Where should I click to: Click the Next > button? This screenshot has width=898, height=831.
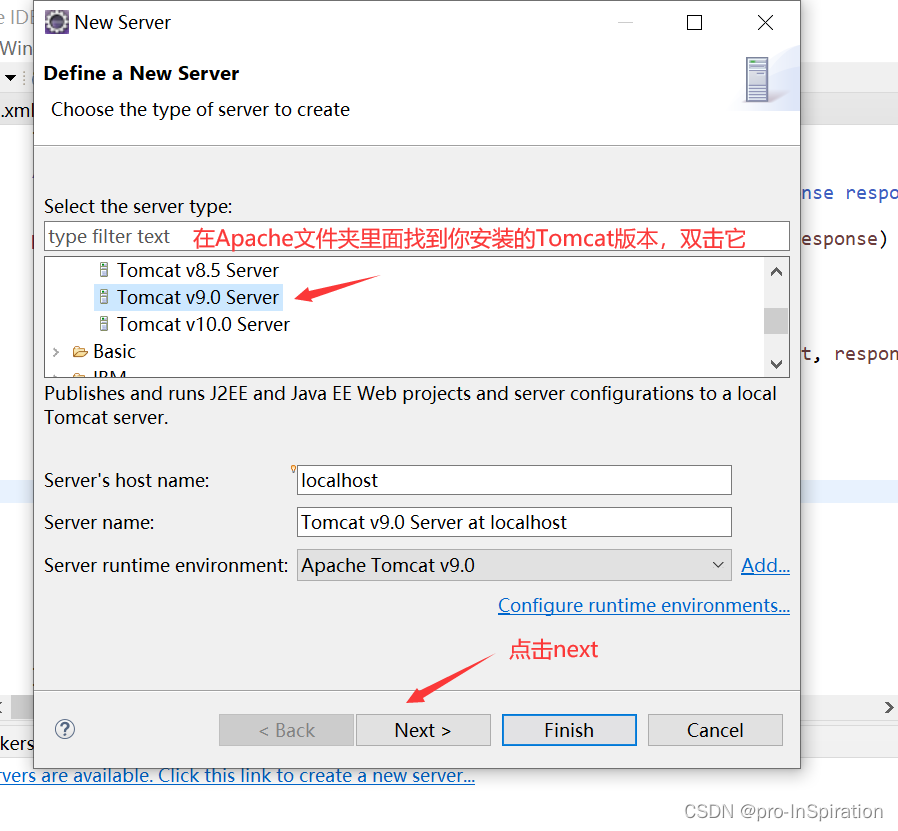coord(423,730)
